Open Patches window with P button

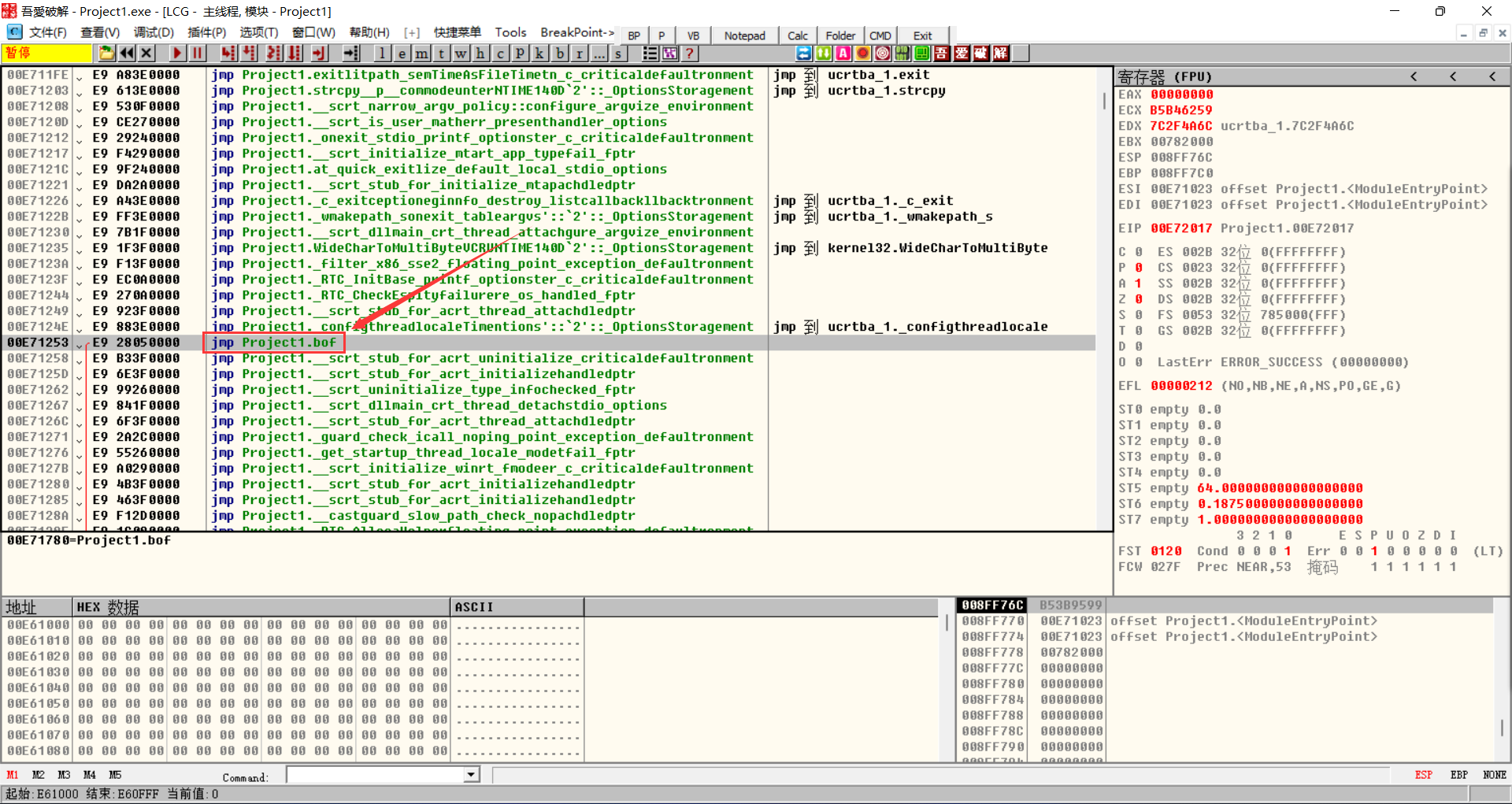pos(520,54)
